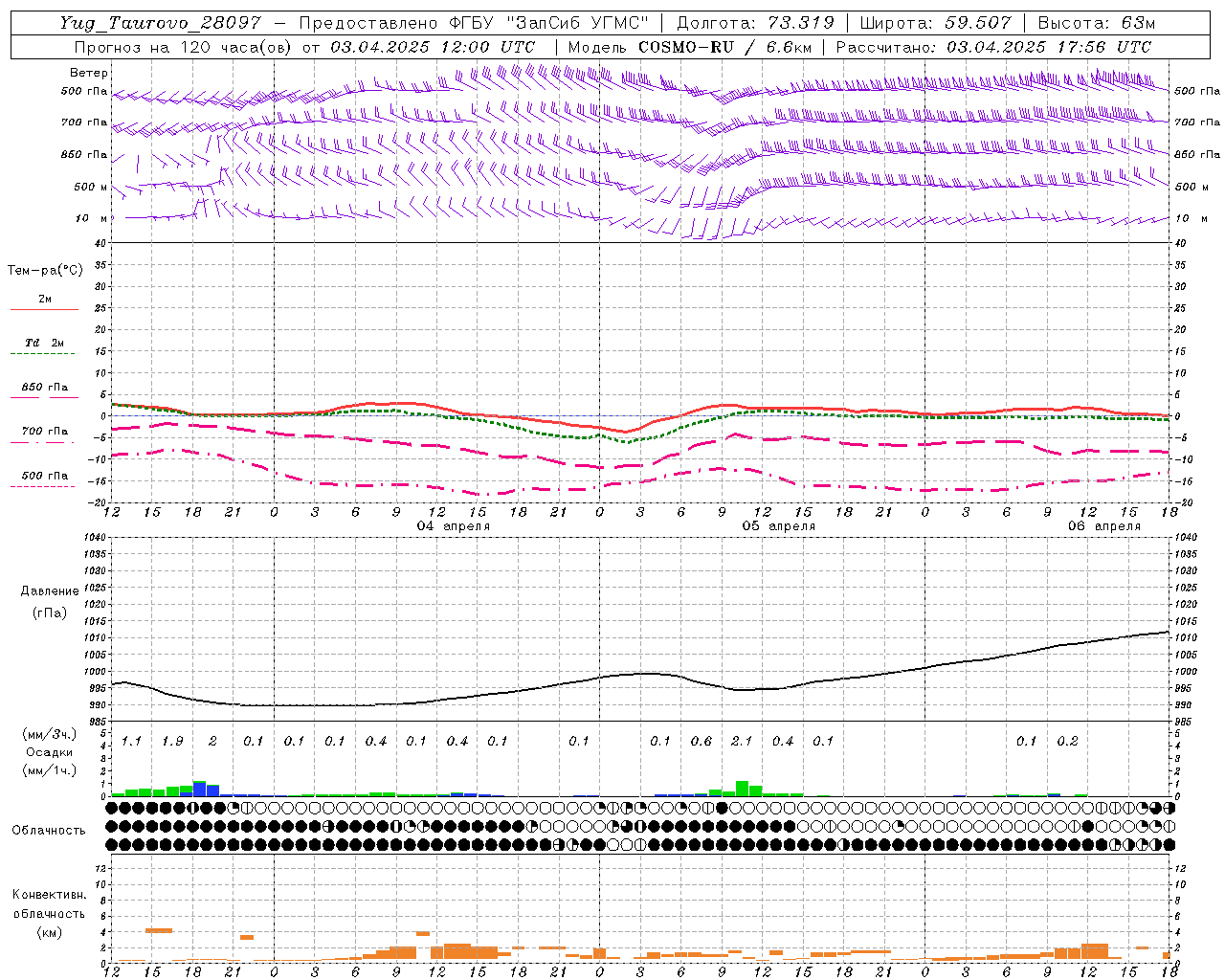
Task: Click the Давление pressure panel label
Action: coord(50,591)
